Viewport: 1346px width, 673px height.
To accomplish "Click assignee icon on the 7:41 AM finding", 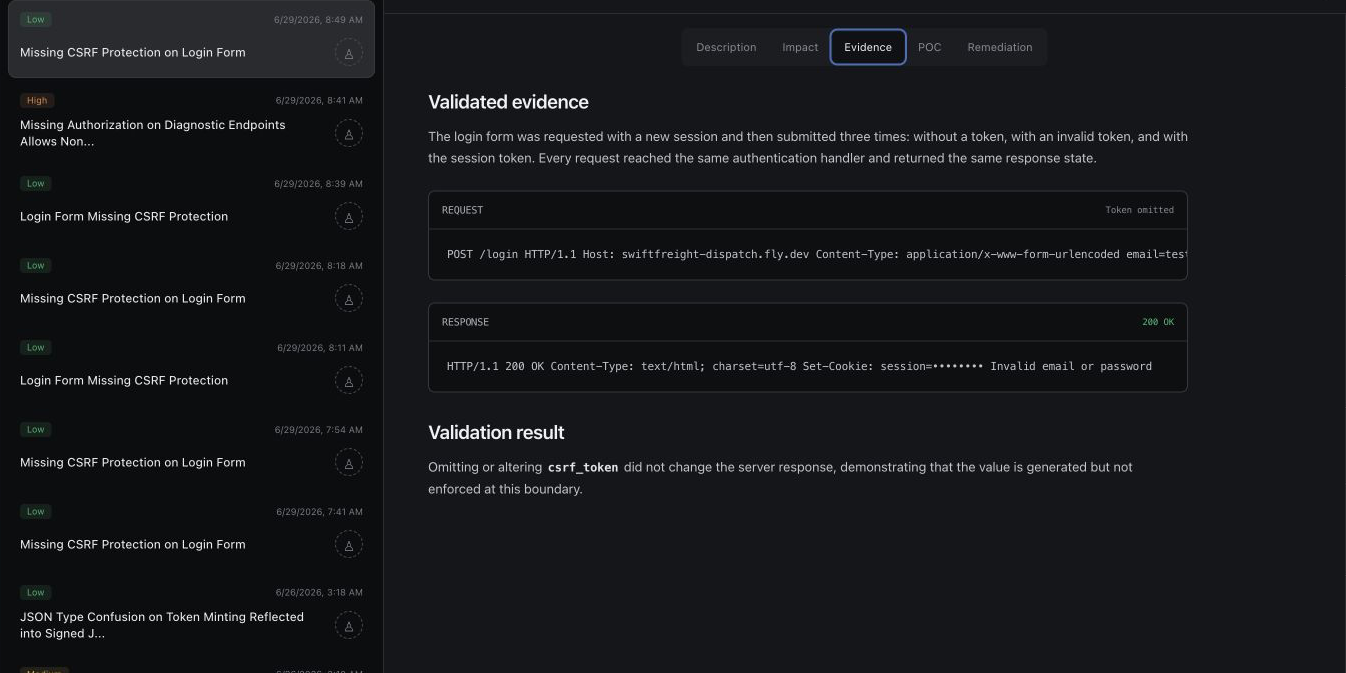I will (348, 544).
